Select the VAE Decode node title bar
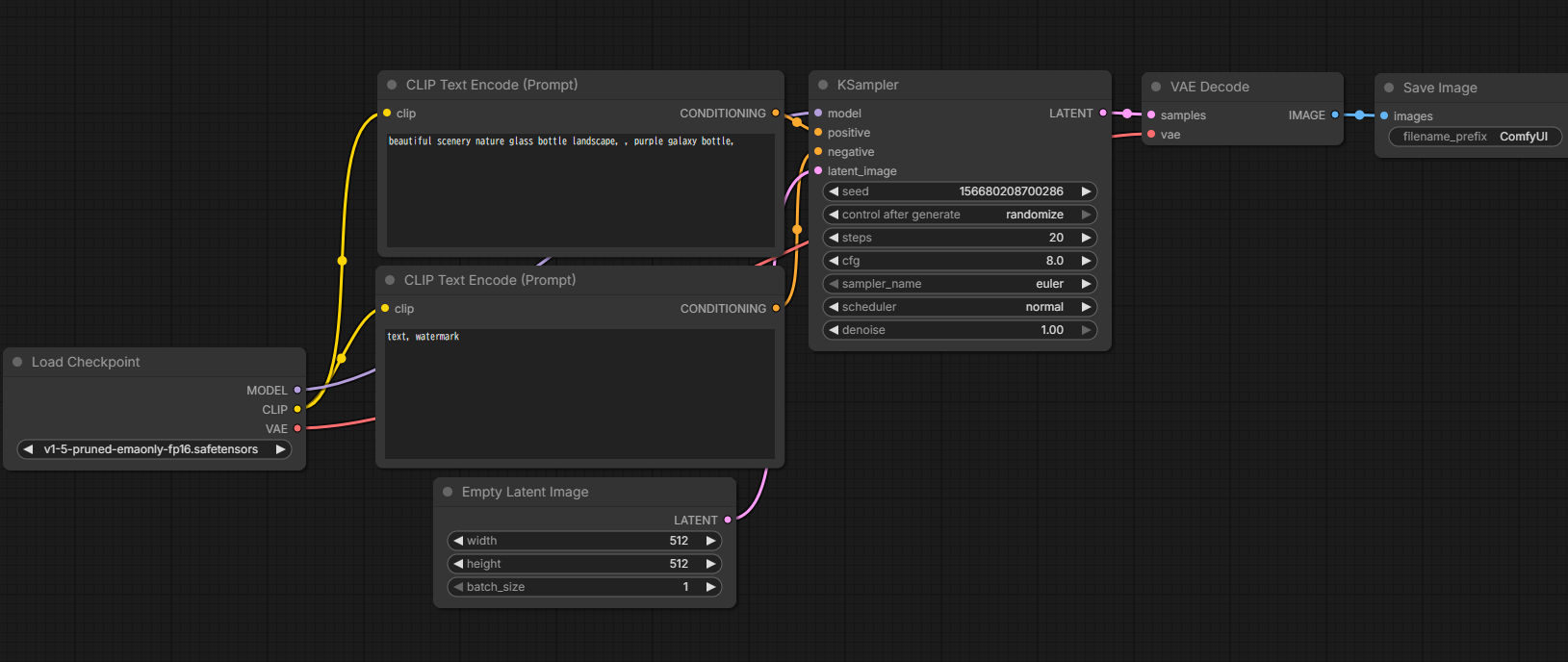This screenshot has height=662, width=1568. coord(1251,87)
